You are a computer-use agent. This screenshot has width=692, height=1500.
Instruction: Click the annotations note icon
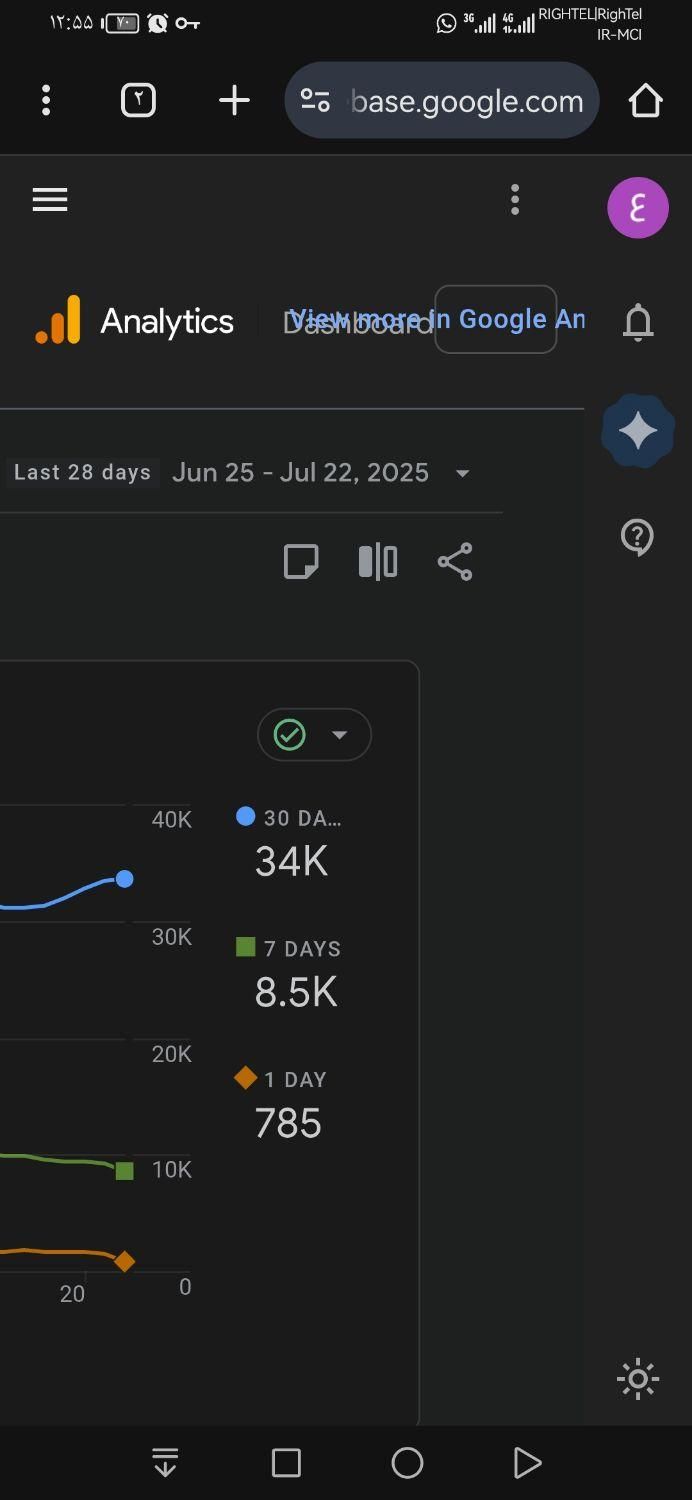(301, 562)
